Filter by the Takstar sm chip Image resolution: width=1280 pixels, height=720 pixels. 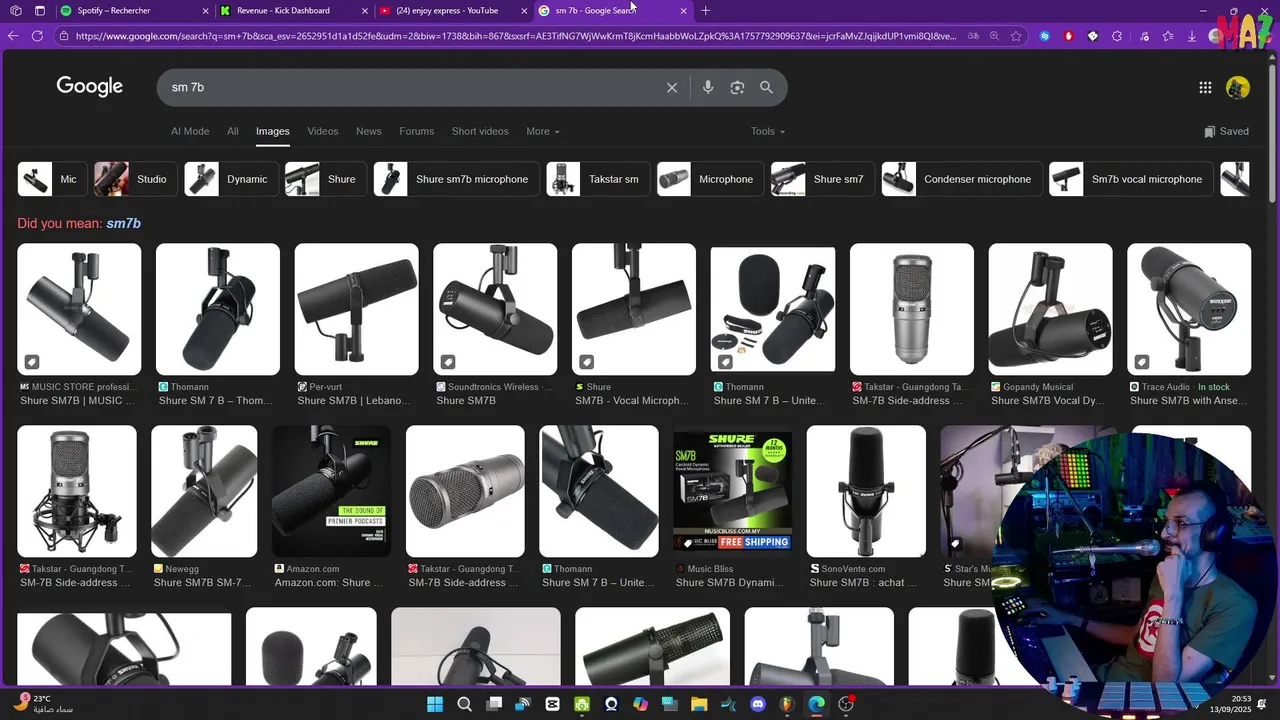[x=598, y=179]
